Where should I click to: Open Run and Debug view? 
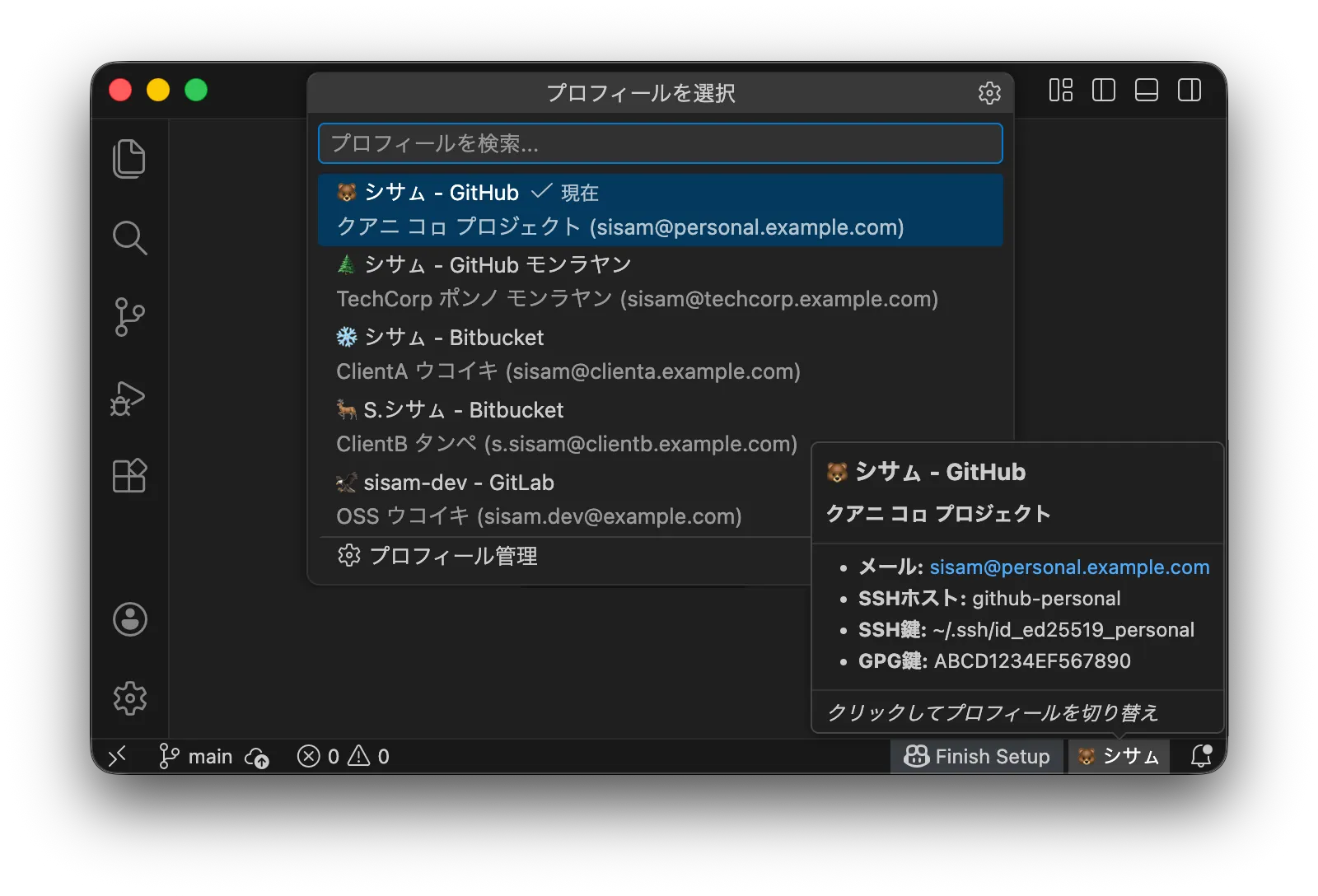129,398
